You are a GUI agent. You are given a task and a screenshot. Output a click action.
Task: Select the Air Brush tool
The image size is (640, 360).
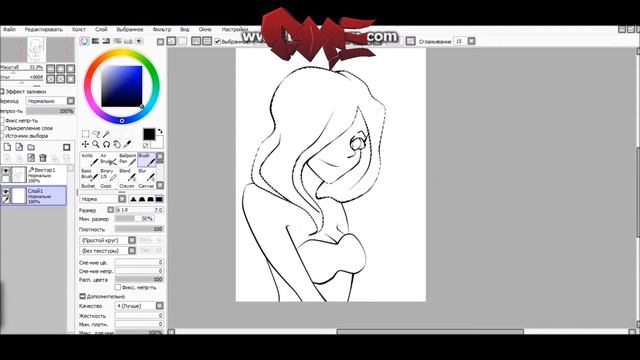click(x=108, y=160)
